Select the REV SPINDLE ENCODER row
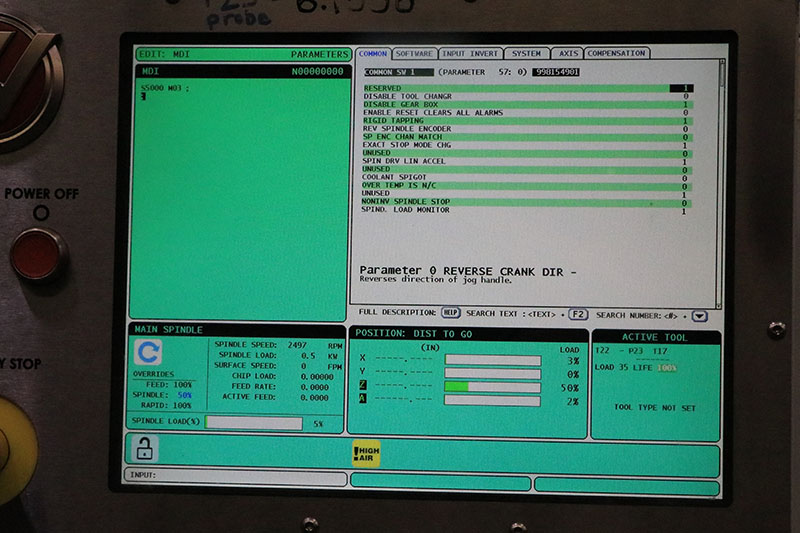 [x=527, y=129]
